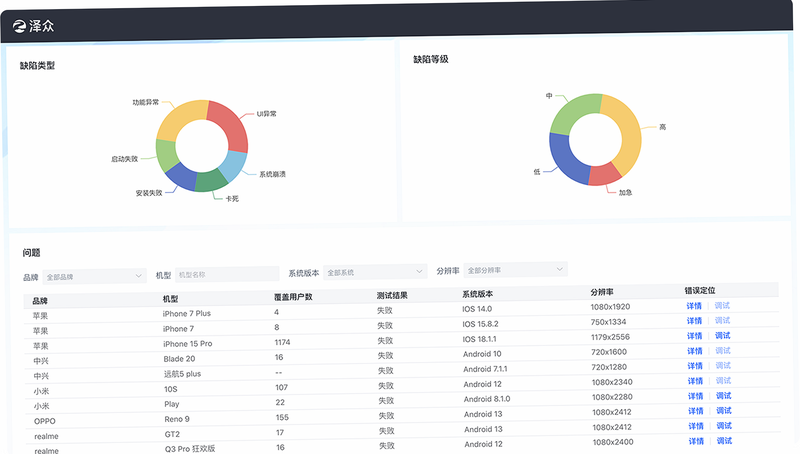Click the 1080x2340 resolution cell
The width and height of the screenshot is (800, 454).
612,382
